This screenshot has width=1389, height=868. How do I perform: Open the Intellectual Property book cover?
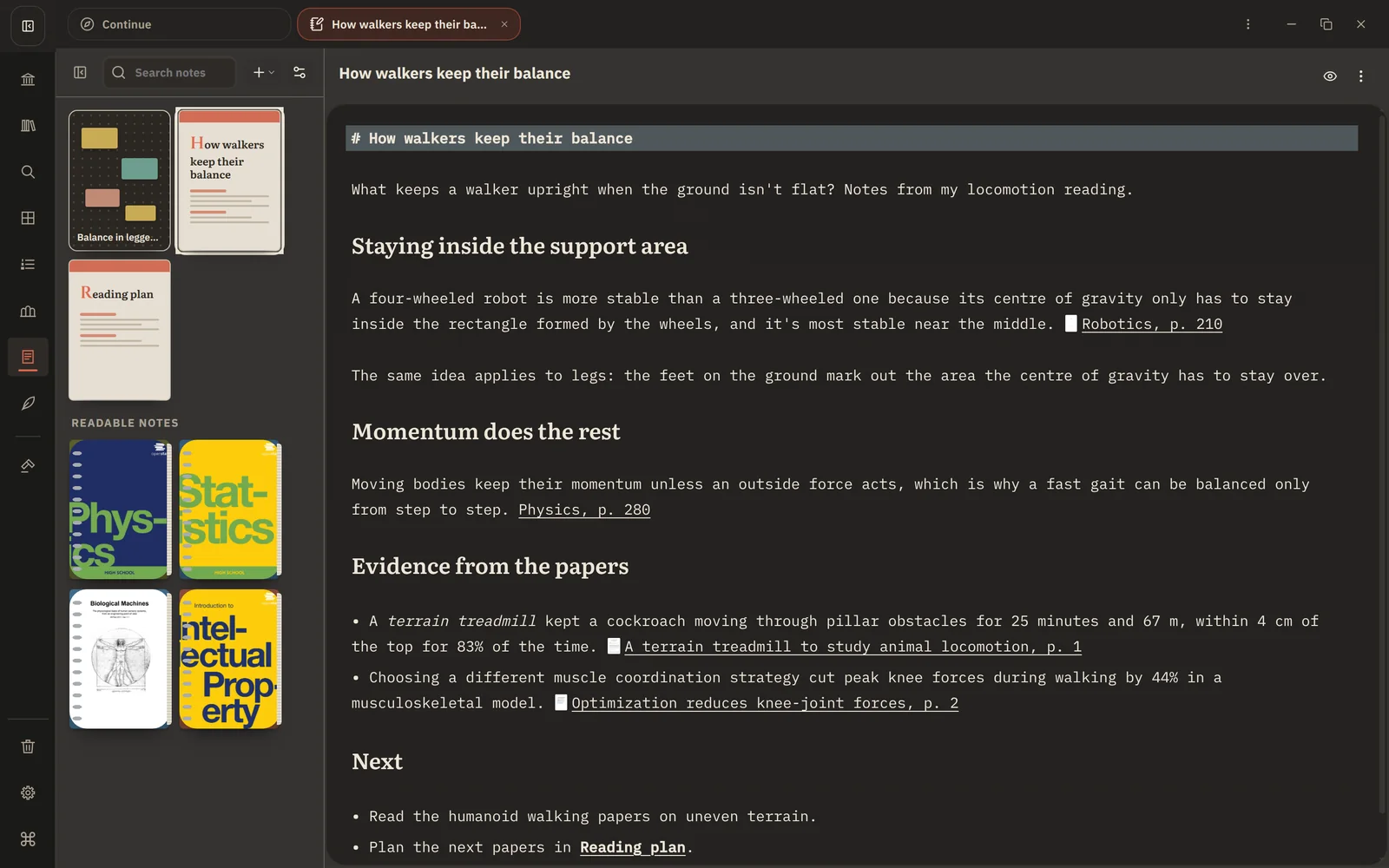coord(230,659)
